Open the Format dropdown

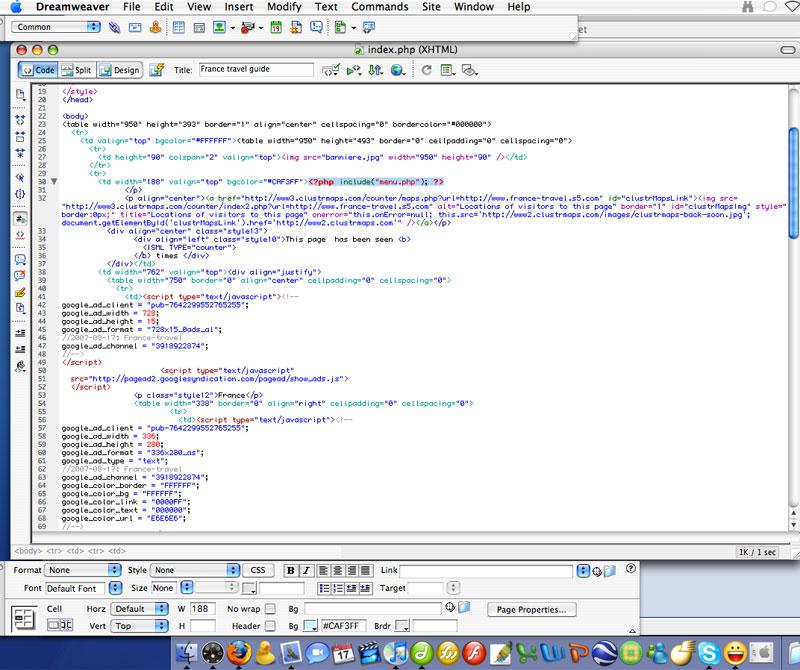point(83,570)
